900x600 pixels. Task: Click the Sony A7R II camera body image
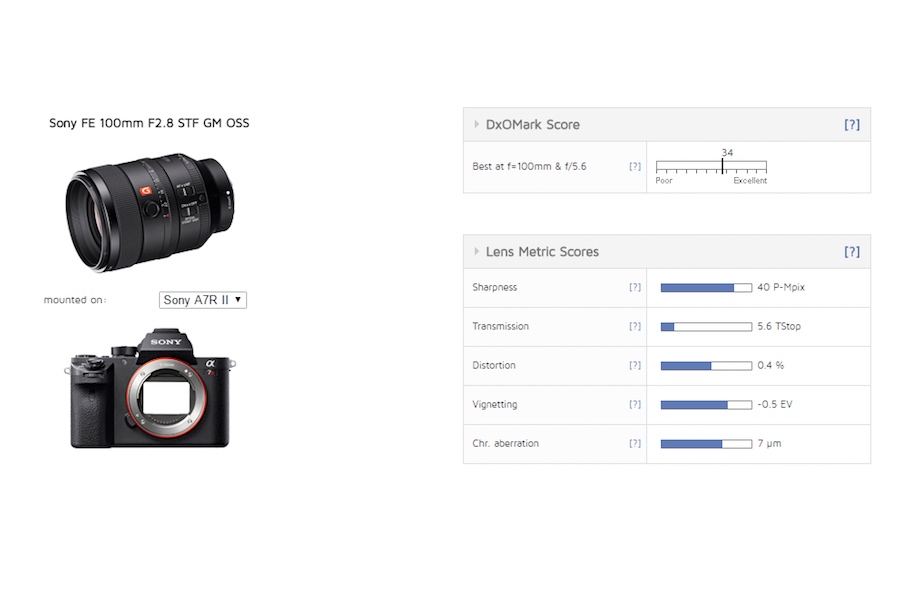(x=150, y=388)
